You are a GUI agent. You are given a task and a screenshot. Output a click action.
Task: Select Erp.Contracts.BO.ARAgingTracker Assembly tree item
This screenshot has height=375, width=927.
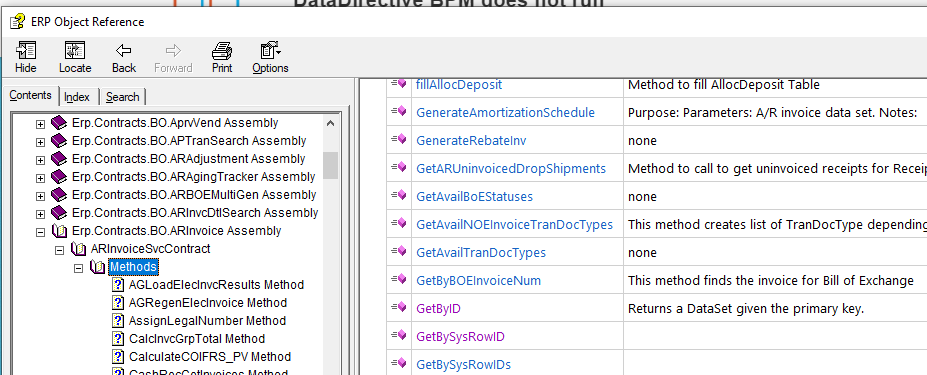point(193,176)
